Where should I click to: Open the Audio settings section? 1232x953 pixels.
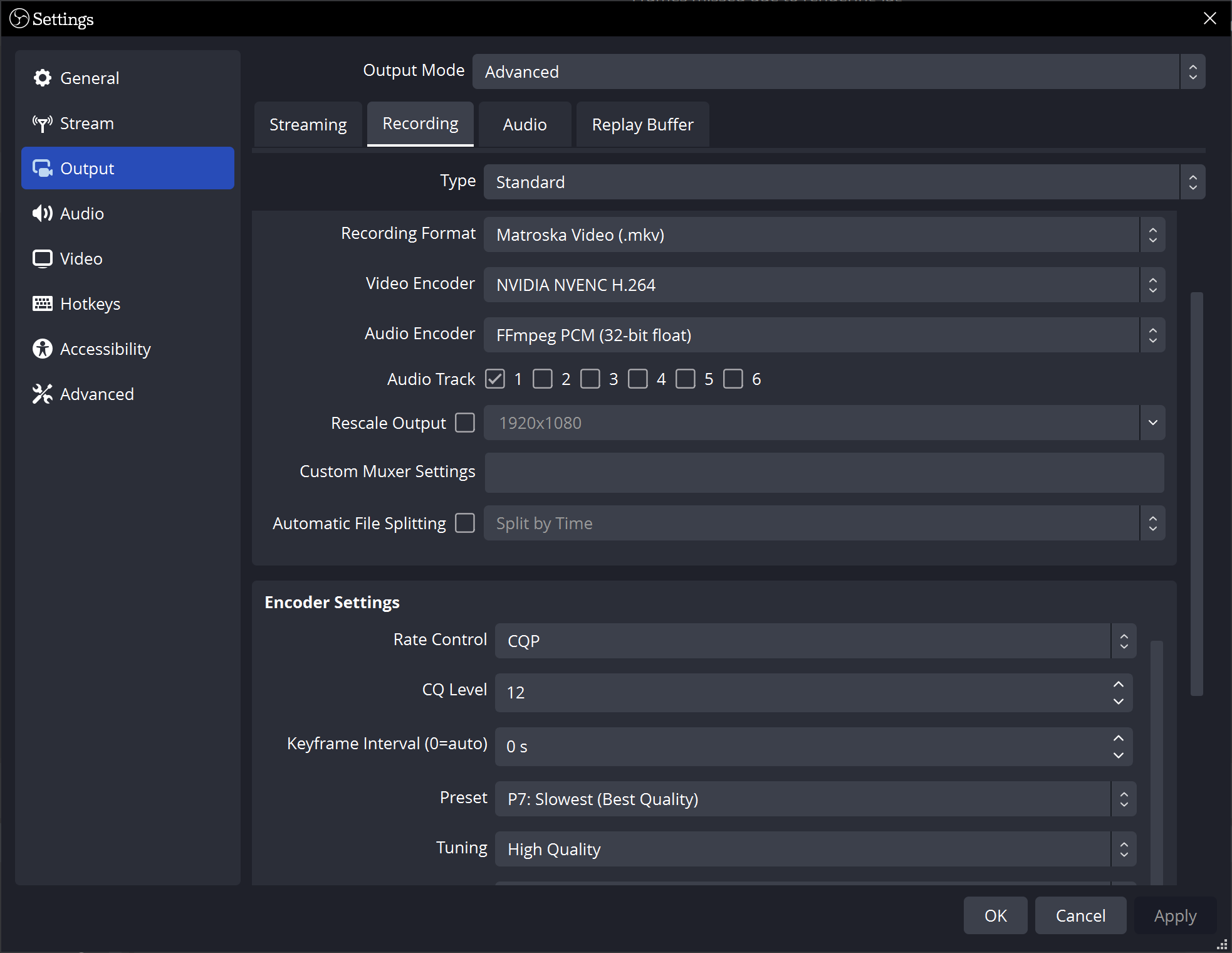click(81, 213)
